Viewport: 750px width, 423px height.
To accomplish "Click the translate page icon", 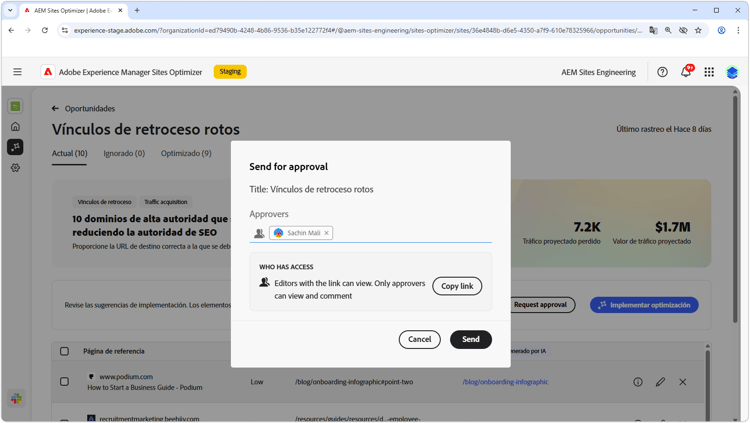I will coord(653,30).
